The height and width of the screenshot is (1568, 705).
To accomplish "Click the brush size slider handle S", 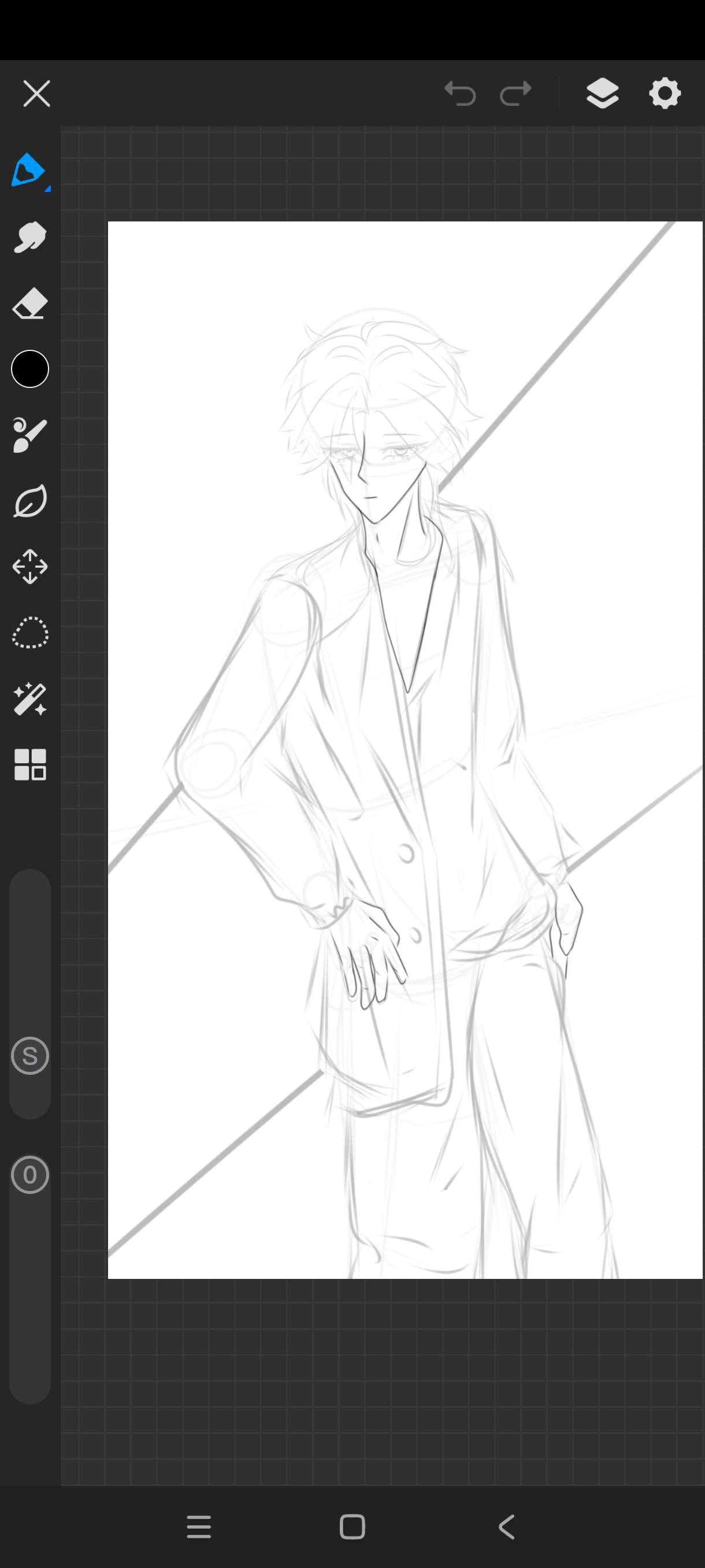I will [x=30, y=1056].
